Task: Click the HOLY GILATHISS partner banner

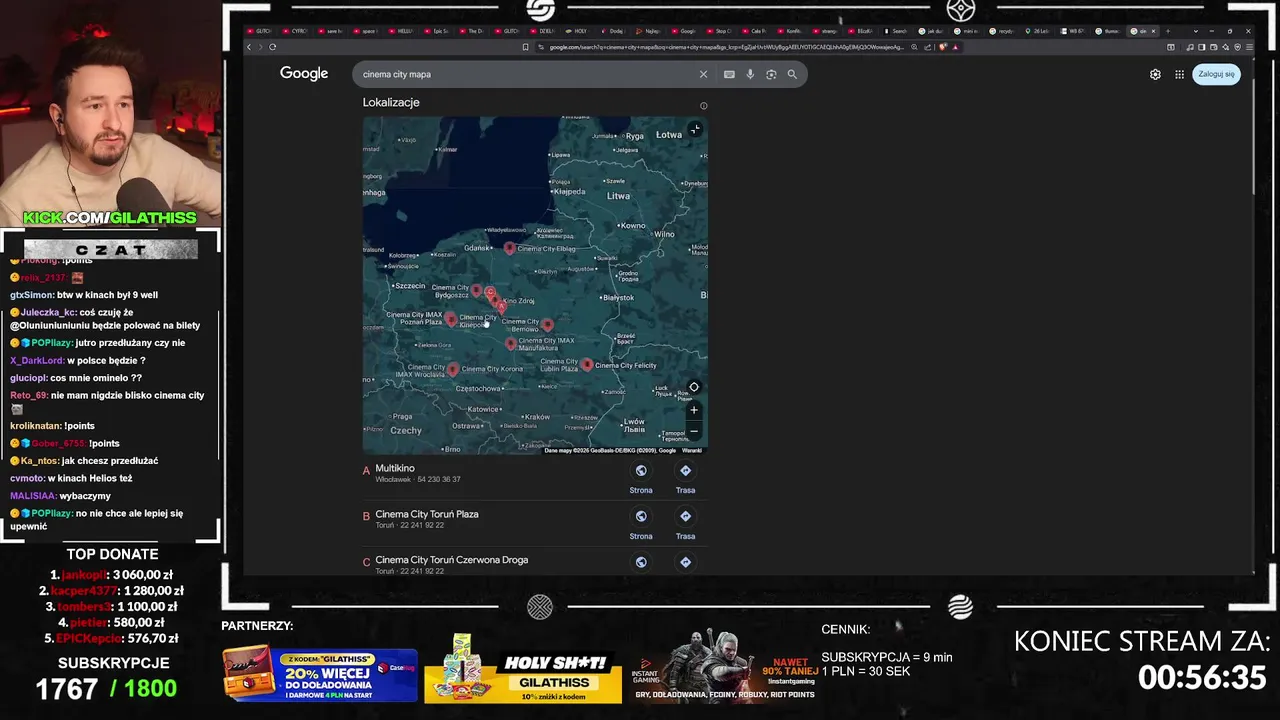Action: coord(522,668)
